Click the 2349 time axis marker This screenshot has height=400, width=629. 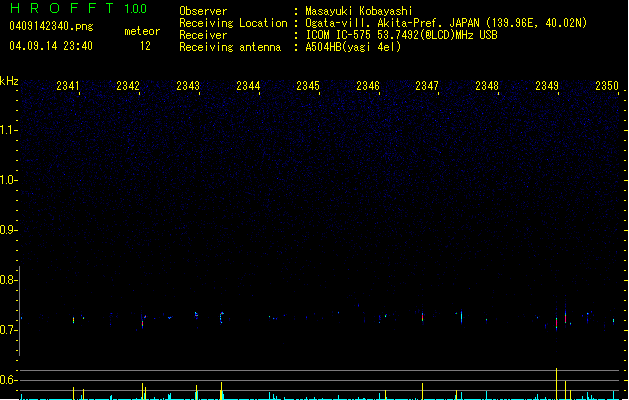(x=547, y=86)
